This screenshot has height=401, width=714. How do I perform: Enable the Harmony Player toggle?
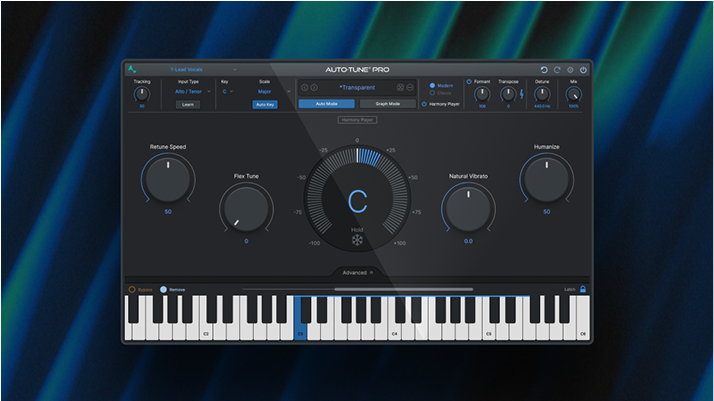point(424,103)
